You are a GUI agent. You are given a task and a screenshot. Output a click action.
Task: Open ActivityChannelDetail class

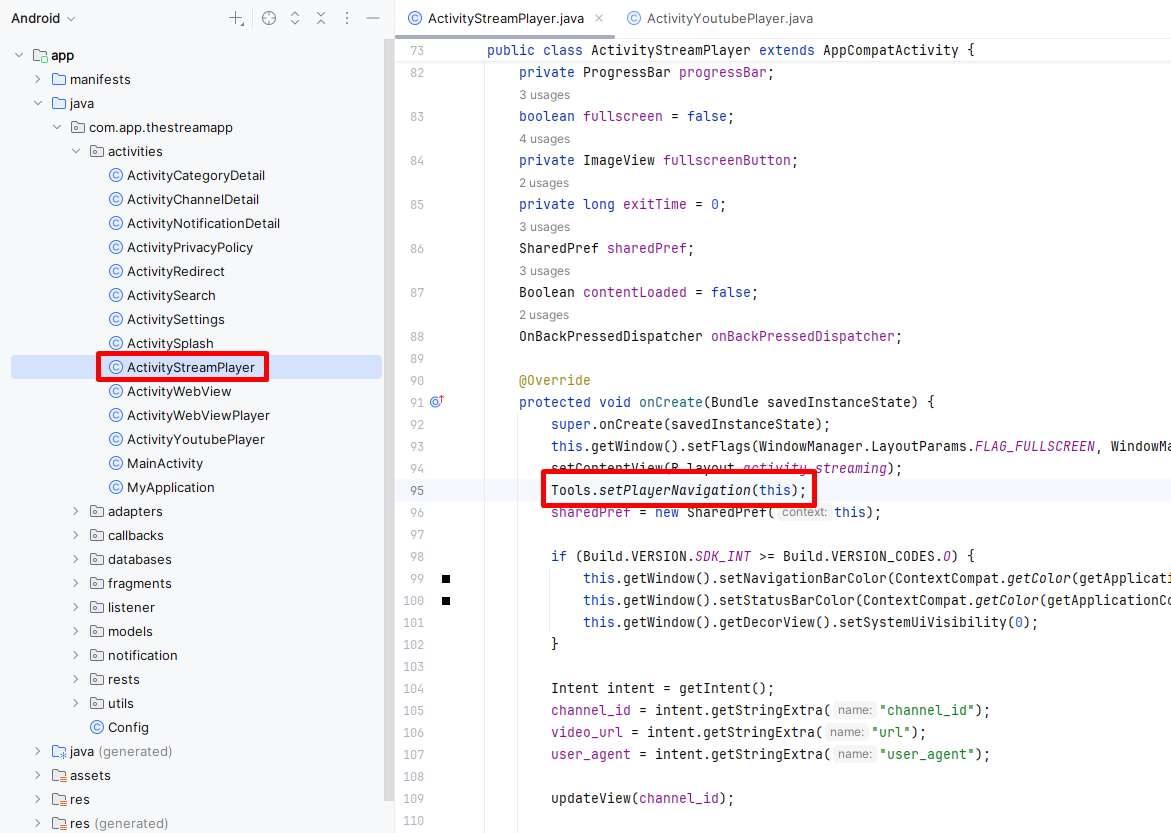(184, 199)
